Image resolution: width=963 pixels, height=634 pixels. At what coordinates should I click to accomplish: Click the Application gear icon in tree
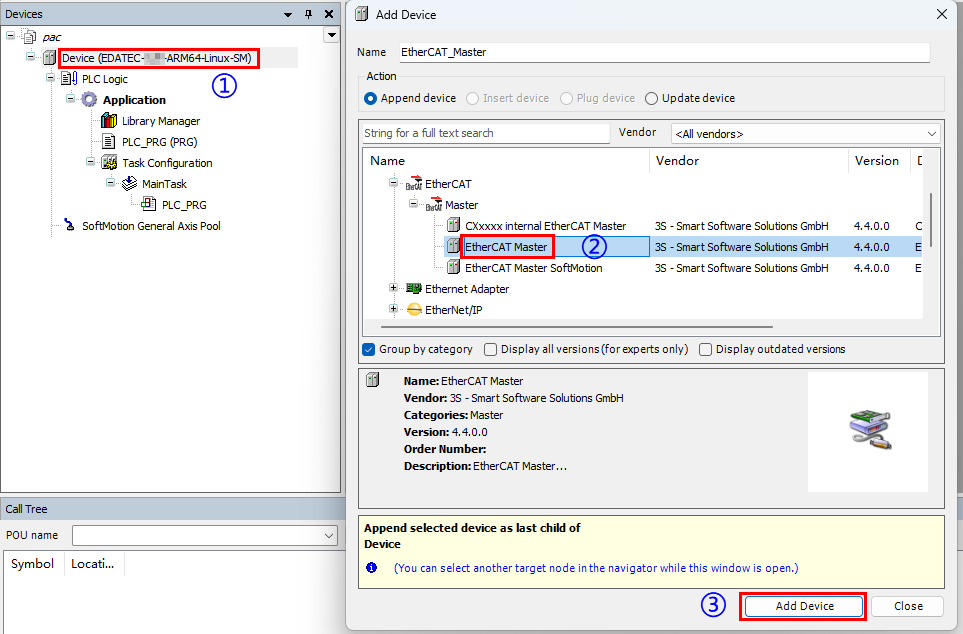point(89,100)
